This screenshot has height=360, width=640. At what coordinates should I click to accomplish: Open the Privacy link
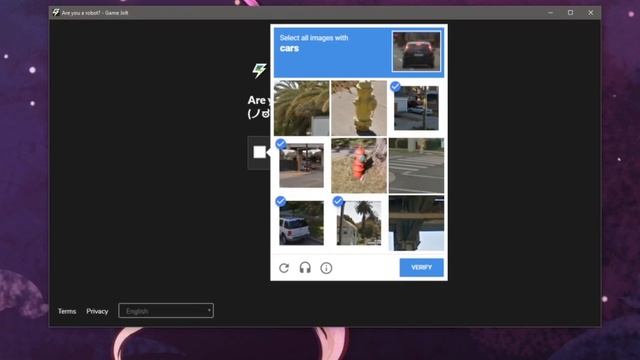click(x=97, y=311)
